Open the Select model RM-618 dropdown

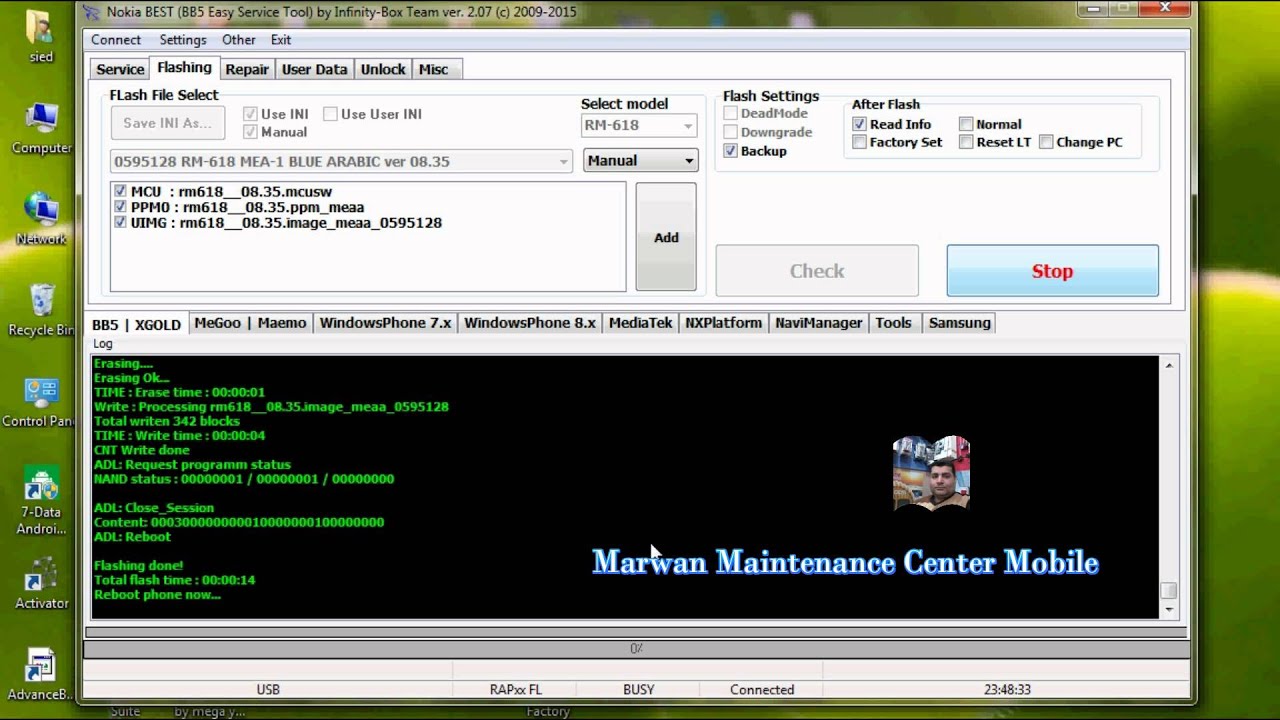pos(639,126)
